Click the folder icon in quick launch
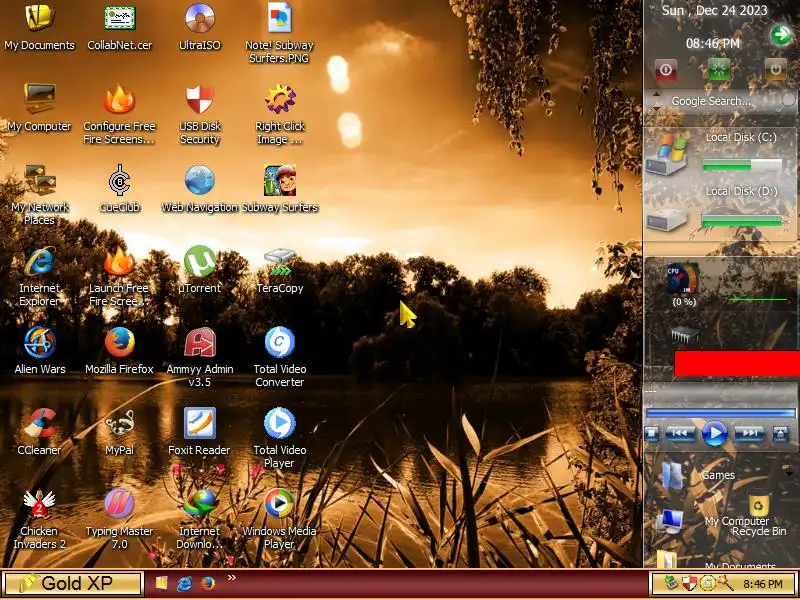This screenshot has width=800, height=600. click(x=161, y=584)
